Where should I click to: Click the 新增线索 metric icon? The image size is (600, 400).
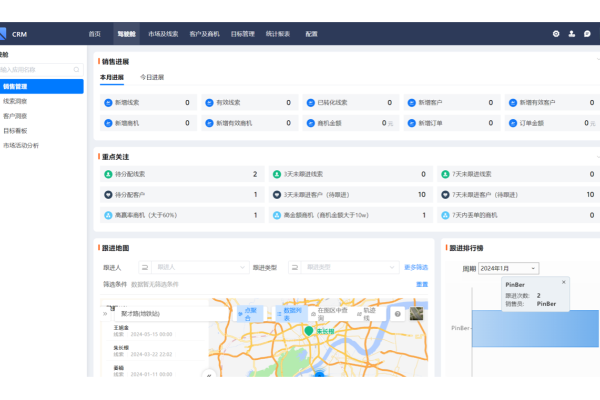108,103
